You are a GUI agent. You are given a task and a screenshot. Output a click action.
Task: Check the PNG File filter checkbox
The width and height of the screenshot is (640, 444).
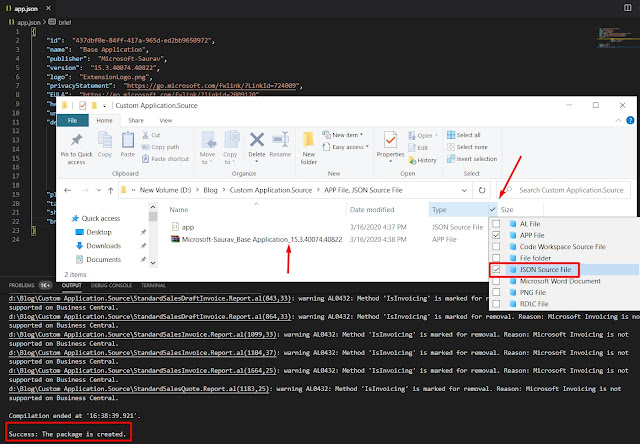(x=496, y=292)
